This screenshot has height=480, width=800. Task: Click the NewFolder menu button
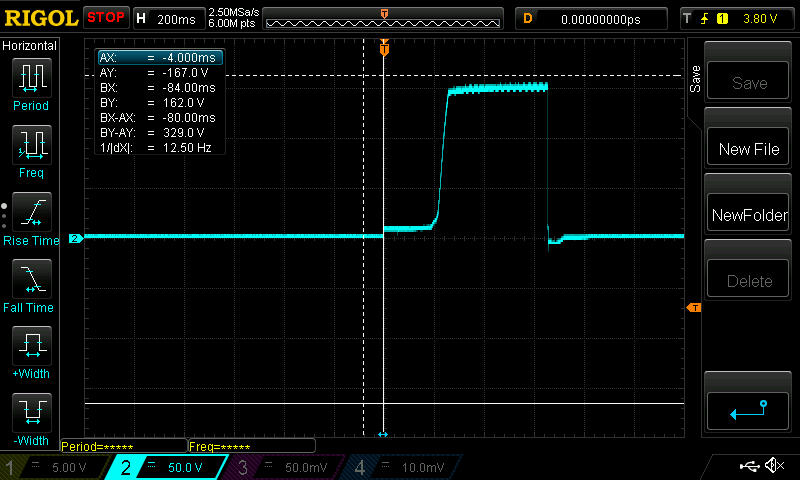coord(749,215)
